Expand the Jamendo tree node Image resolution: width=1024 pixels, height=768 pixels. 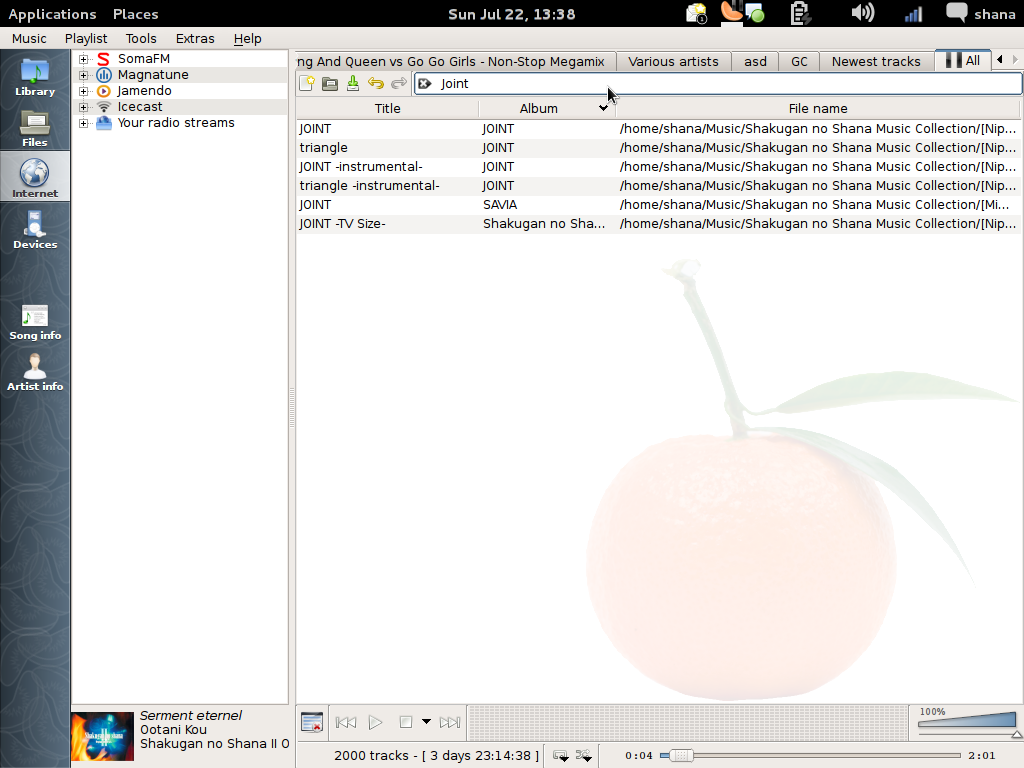[x=84, y=91]
